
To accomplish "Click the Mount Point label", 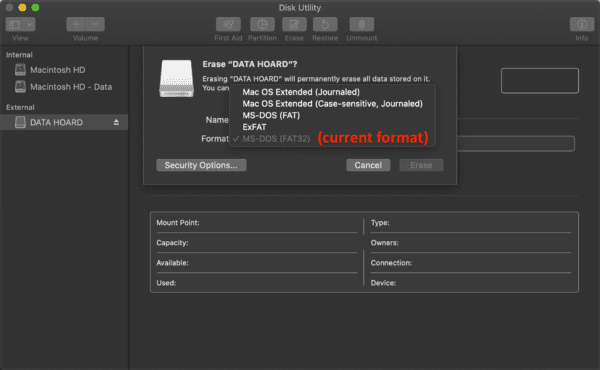I will pos(178,223).
